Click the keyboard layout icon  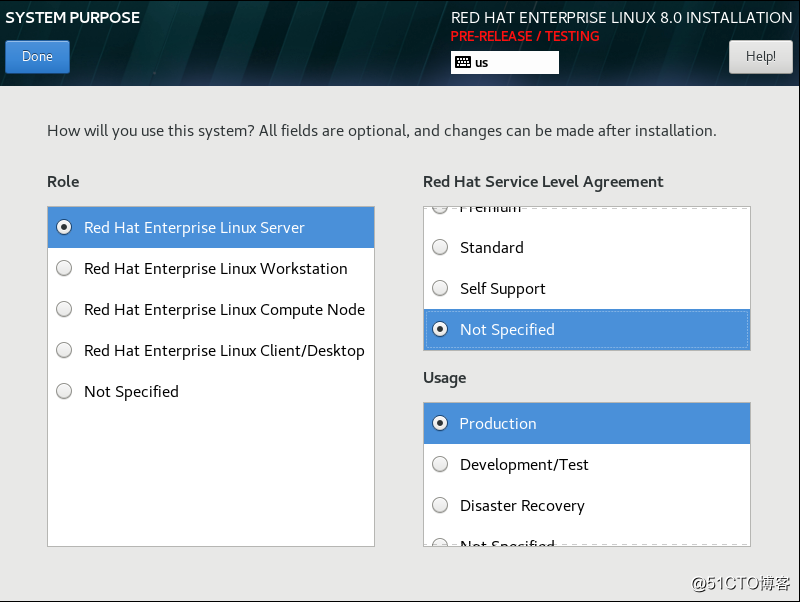(463, 62)
